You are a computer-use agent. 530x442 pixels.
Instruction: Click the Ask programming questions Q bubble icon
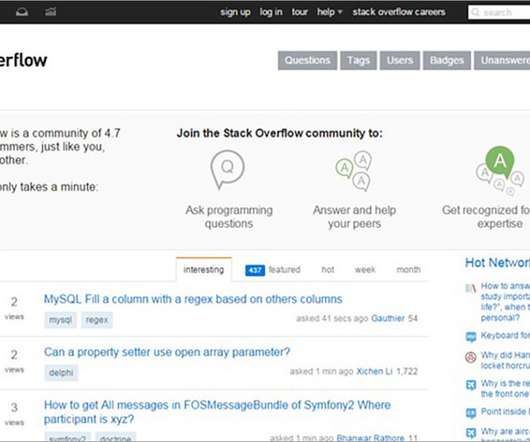pyautogui.click(x=227, y=169)
